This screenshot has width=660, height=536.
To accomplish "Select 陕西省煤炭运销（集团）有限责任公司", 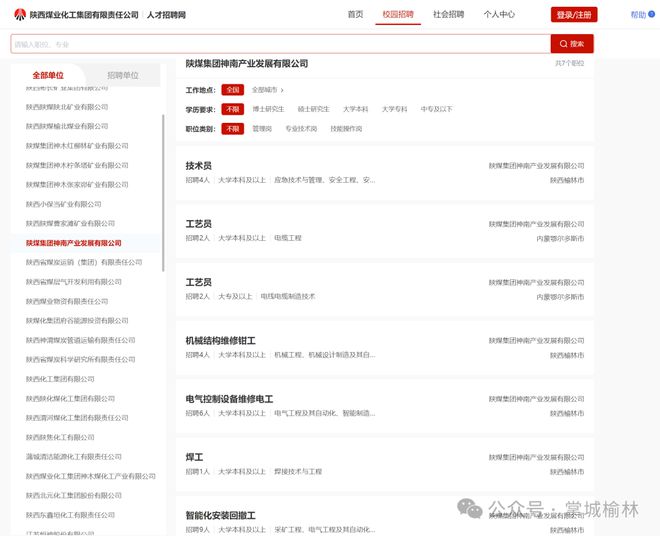I will [x=84, y=262].
